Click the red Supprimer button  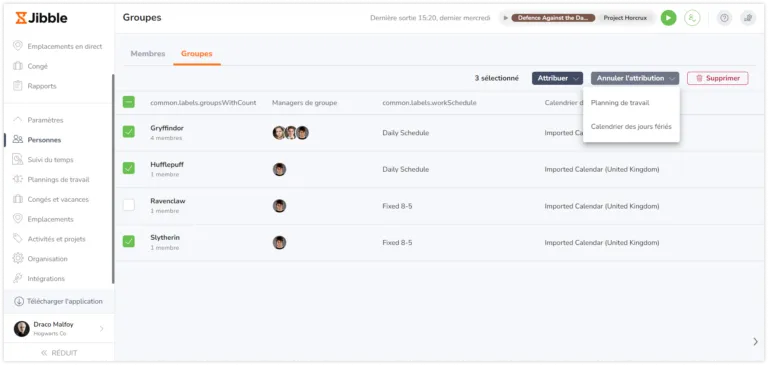tap(718, 78)
